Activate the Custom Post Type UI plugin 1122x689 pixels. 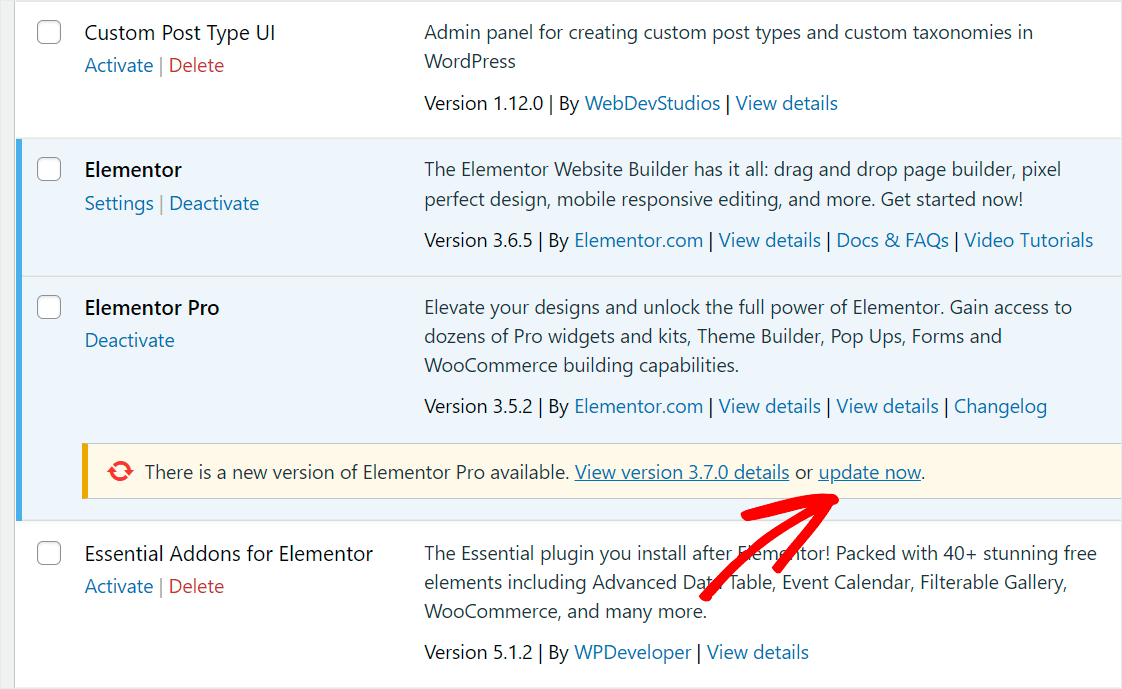click(x=119, y=65)
